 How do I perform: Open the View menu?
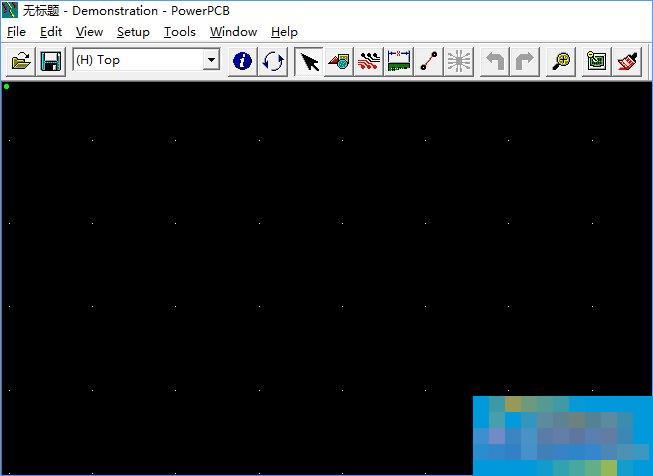(x=89, y=32)
